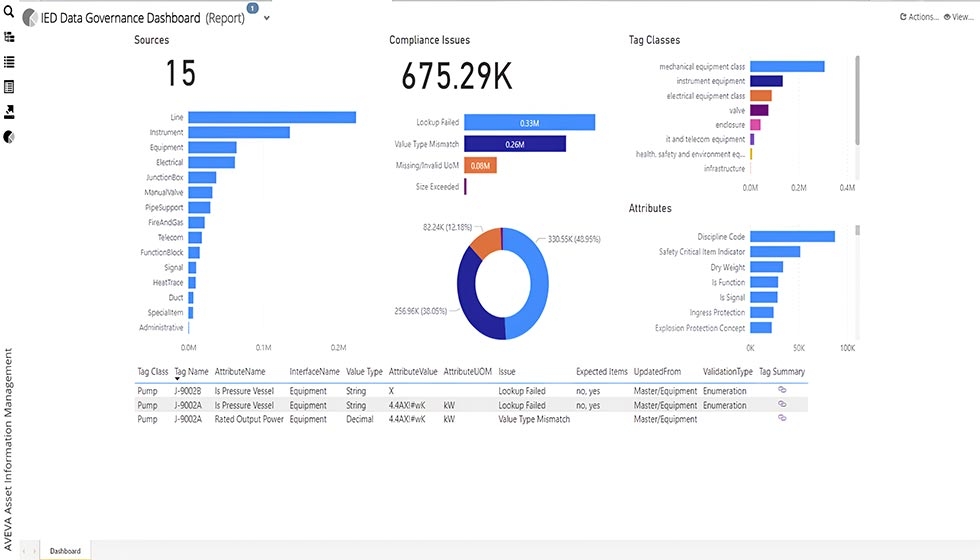Open the View... menu
This screenshot has width=980, height=560.
pyautogui.click(x=958, y=17)
